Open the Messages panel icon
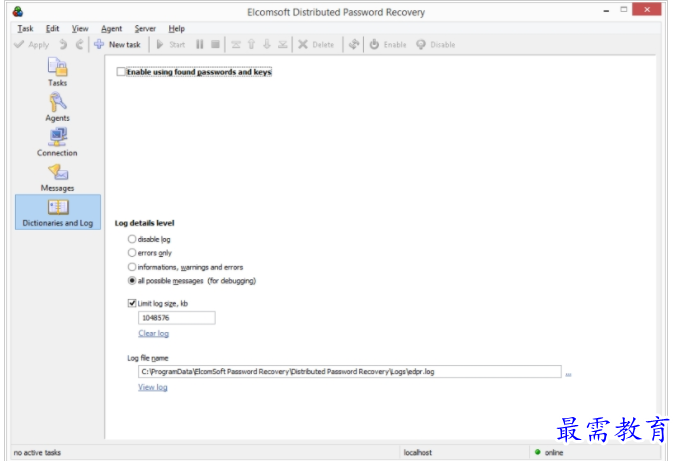This screenshot has height=461, width=678. (57, 177)
